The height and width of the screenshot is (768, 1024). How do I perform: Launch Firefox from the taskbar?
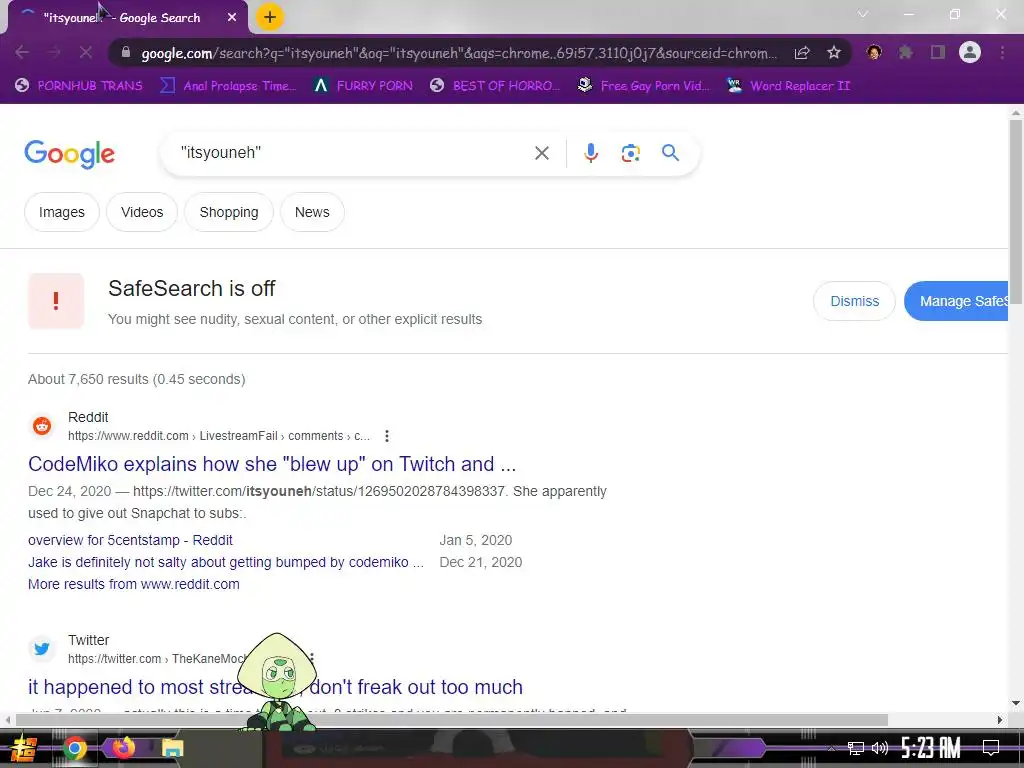124,747
